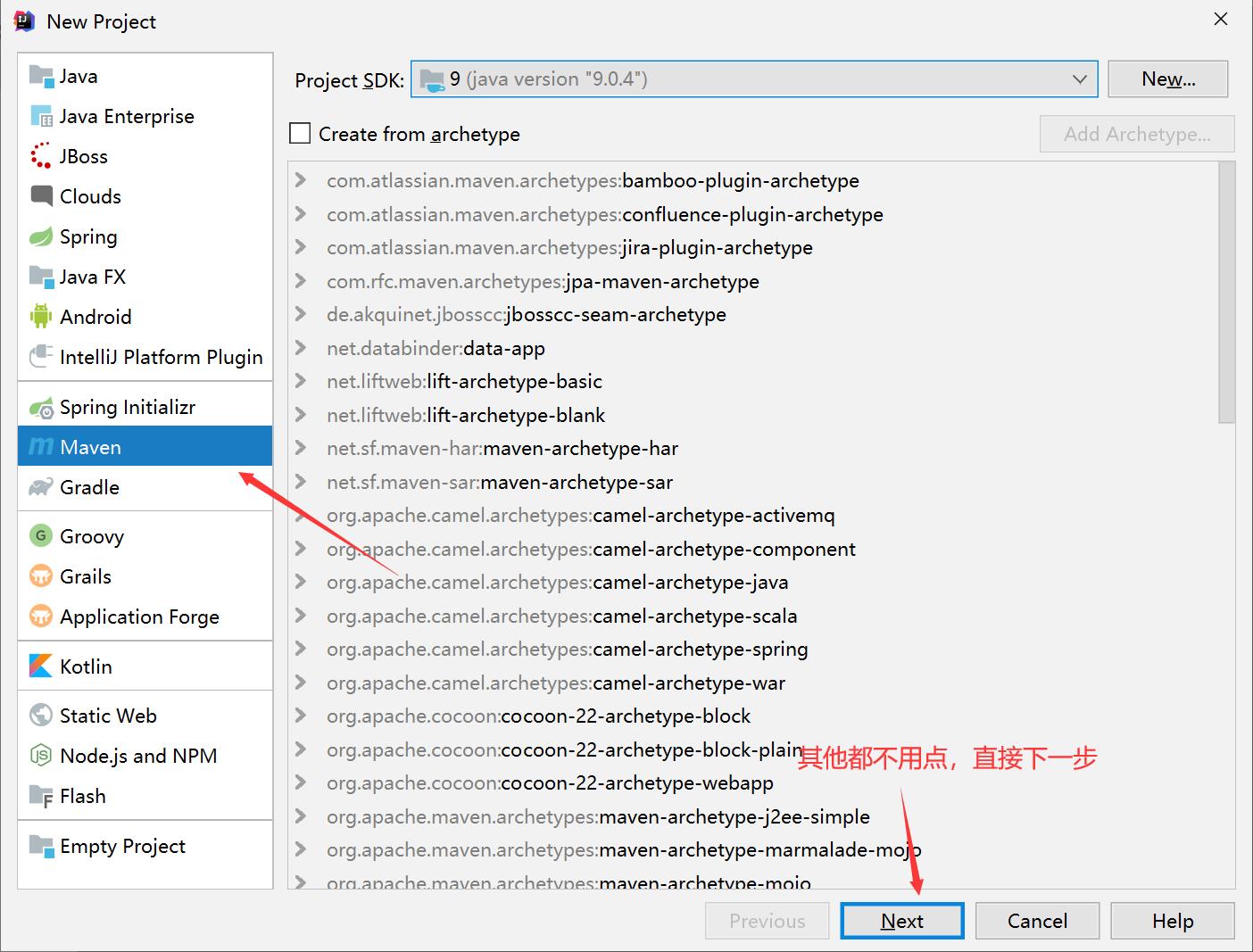The image size is (1253, 952).
Task: Click the Java FX folder icon
Action: 41,277
